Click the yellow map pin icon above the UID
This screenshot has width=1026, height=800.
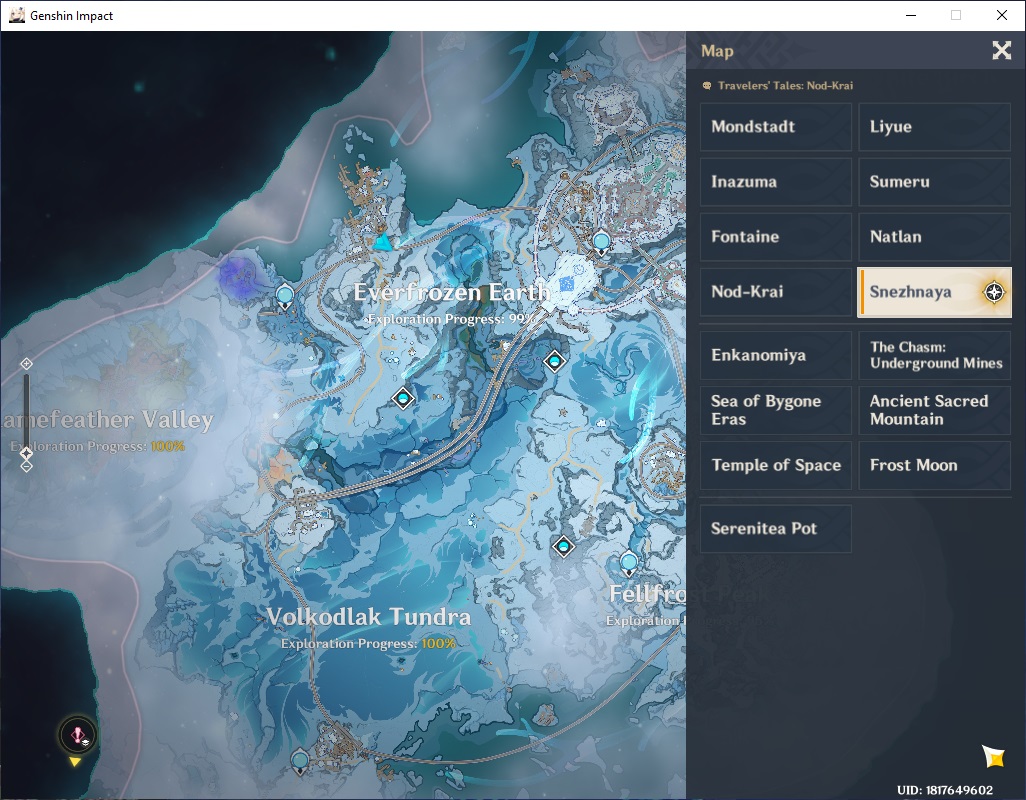coord(993,756)
